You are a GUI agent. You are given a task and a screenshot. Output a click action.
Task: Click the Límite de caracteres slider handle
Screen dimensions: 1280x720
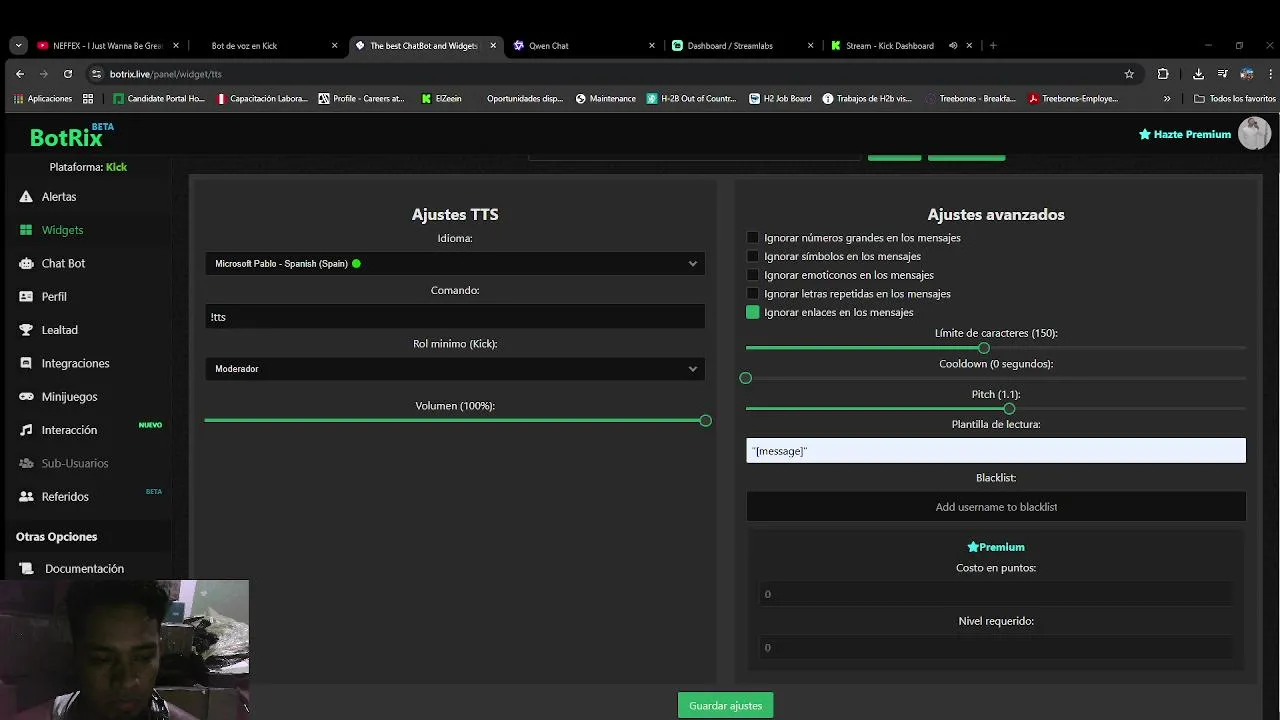point(984,348)
